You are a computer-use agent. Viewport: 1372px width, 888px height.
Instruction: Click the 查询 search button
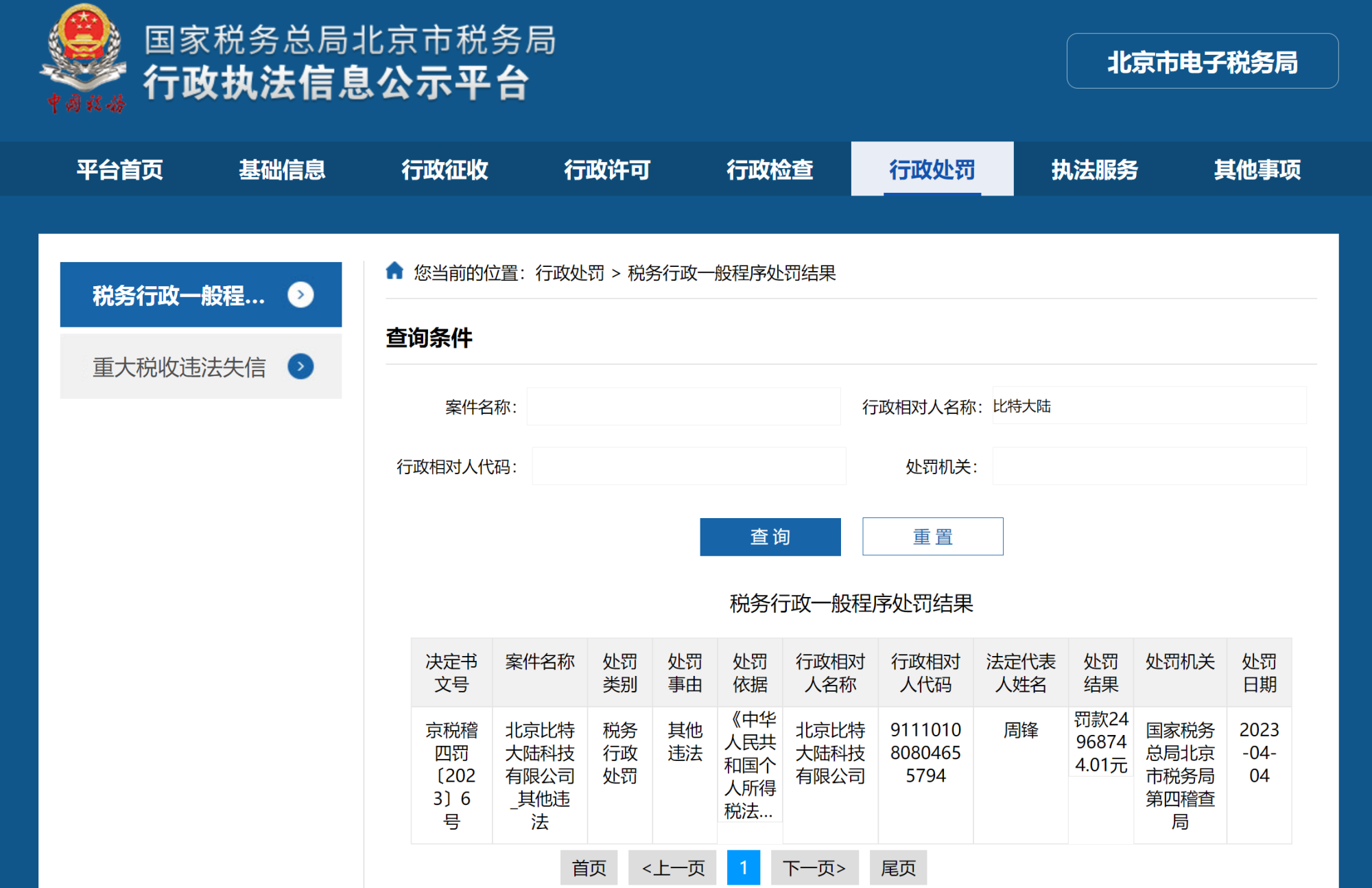(x=770, y=537)
